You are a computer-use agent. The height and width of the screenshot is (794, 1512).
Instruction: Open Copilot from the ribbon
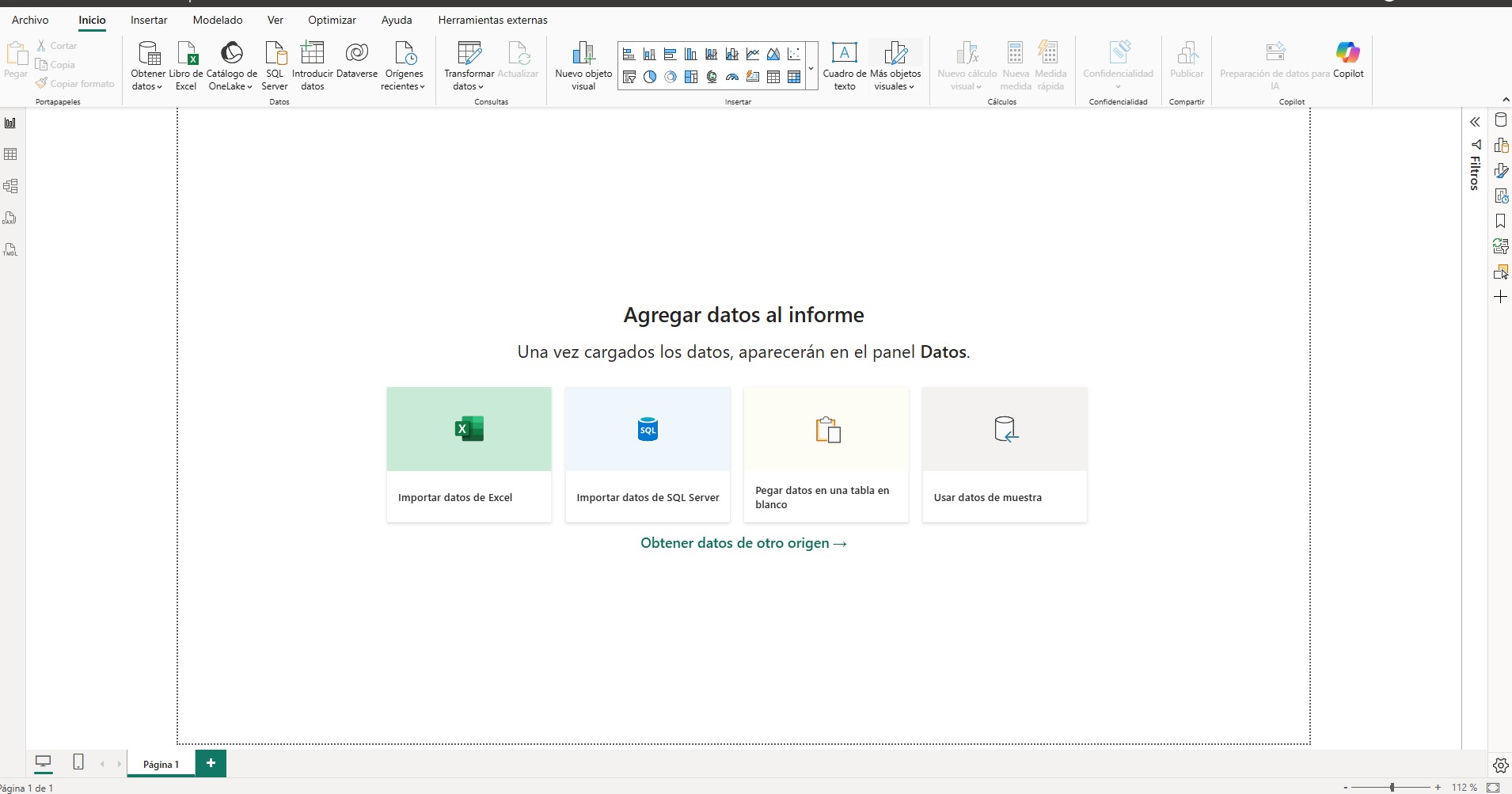[x=1348, y=60]
